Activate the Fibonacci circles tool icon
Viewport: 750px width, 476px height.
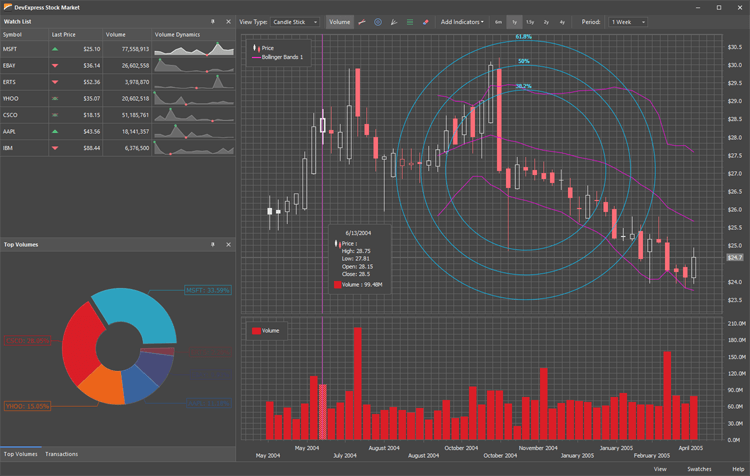tap(378, 21)
